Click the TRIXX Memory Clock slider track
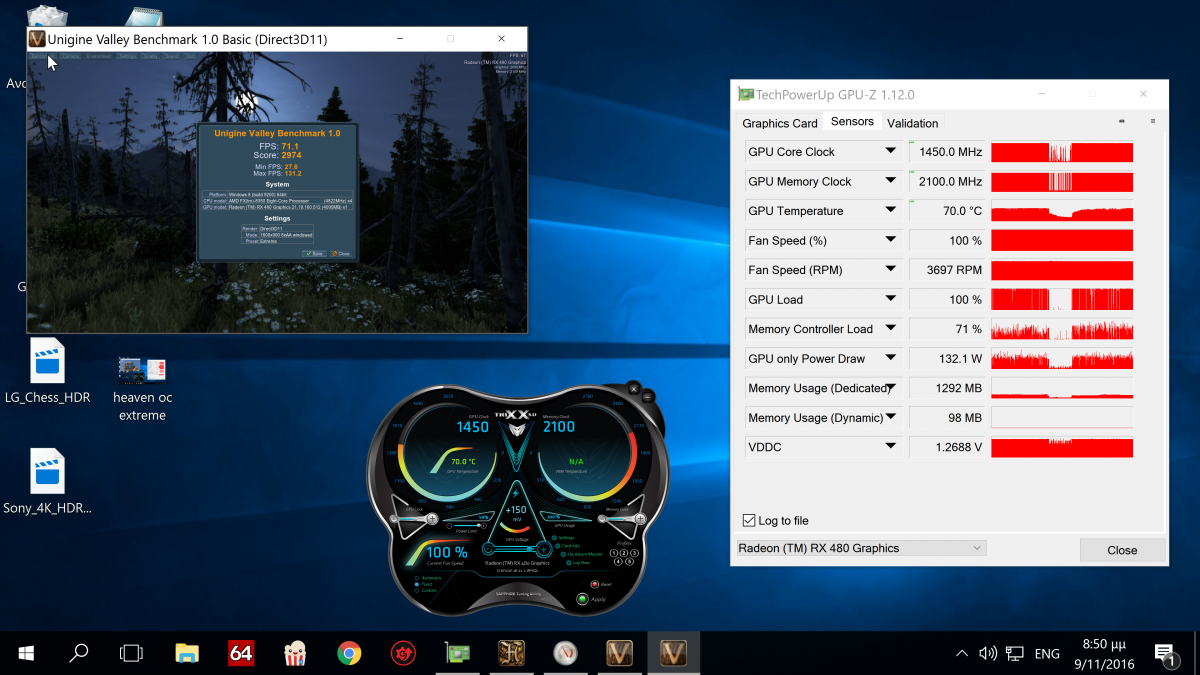 621,519
